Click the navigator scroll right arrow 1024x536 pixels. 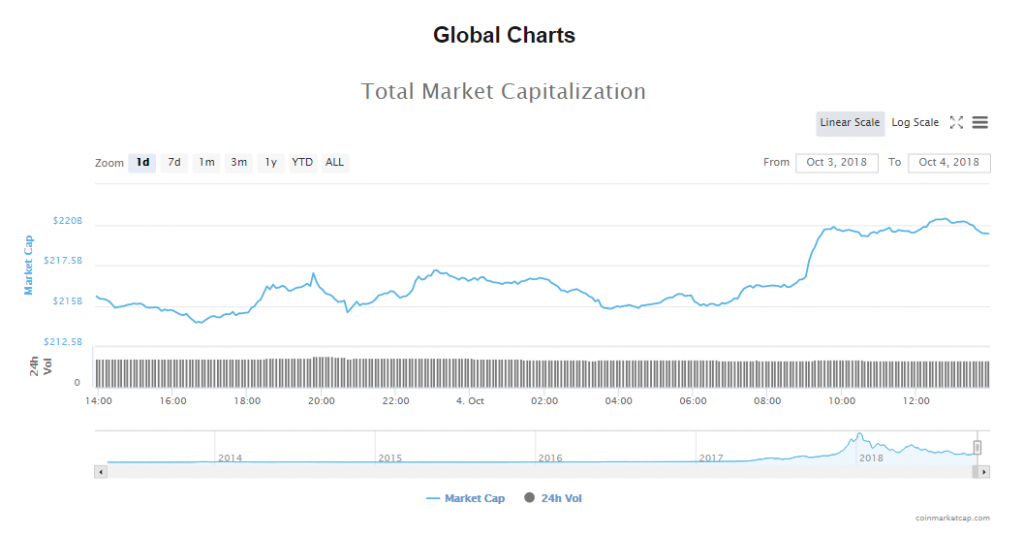click(984, 470)
